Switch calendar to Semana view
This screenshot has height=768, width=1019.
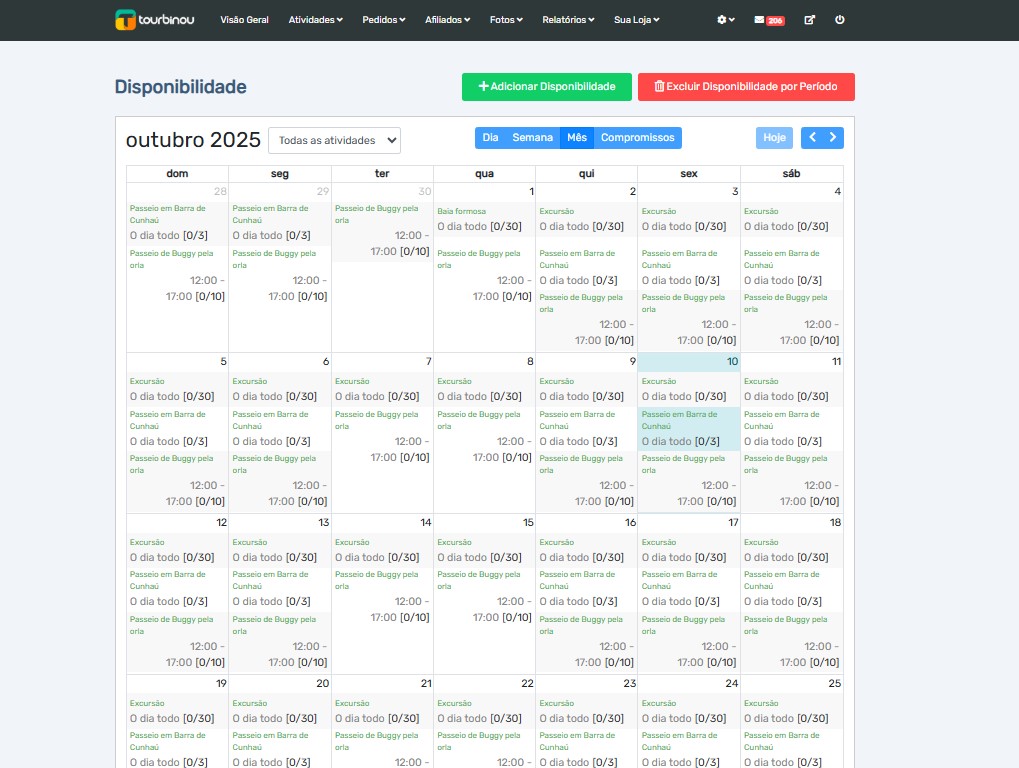click(x=532, y=138)
